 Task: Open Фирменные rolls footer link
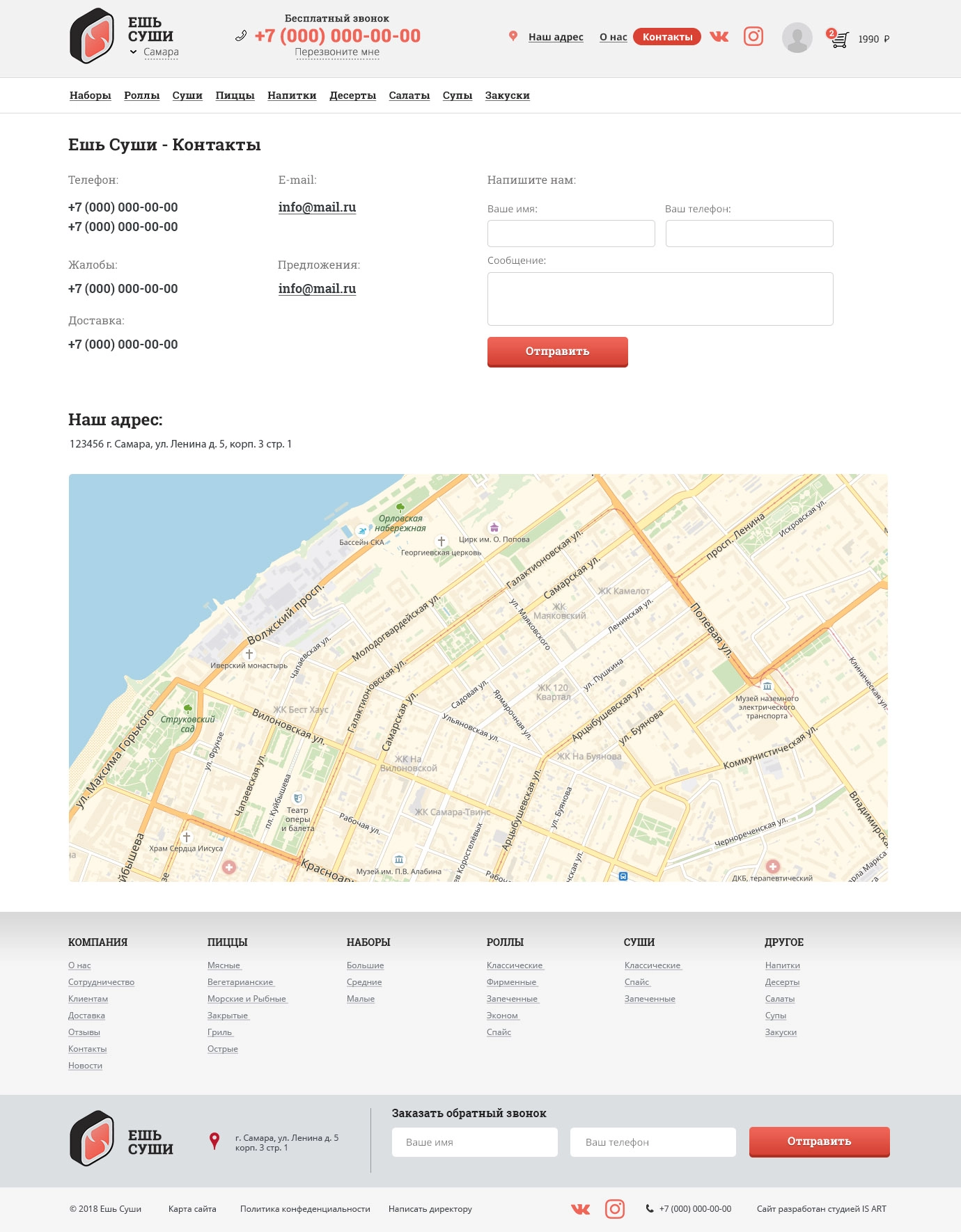(512, 982)
